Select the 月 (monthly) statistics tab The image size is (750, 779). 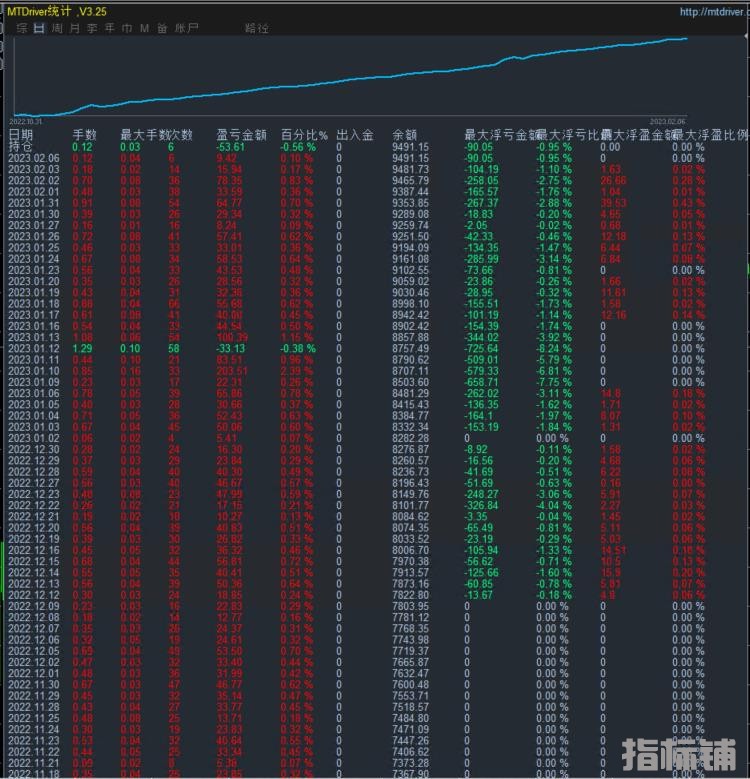pyautogui.click(x=75, y=29)
